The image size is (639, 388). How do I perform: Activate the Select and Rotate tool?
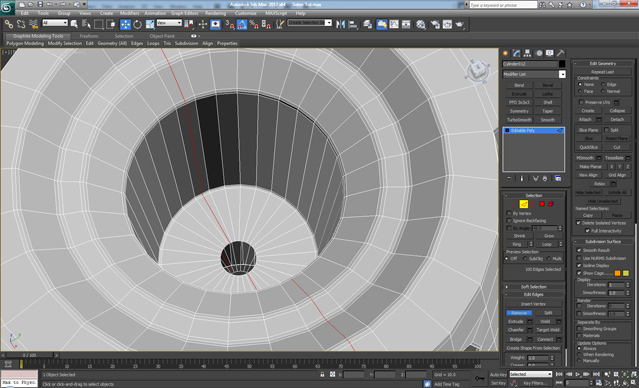tap(138, 24)
